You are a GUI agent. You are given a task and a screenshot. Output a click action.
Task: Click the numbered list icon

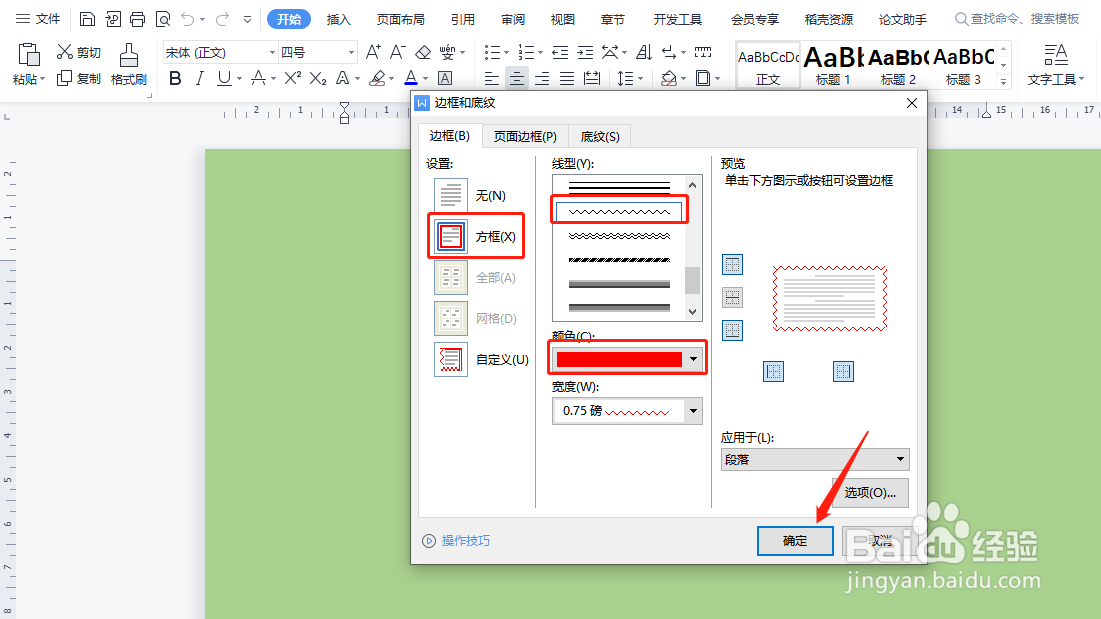(526, 52)
